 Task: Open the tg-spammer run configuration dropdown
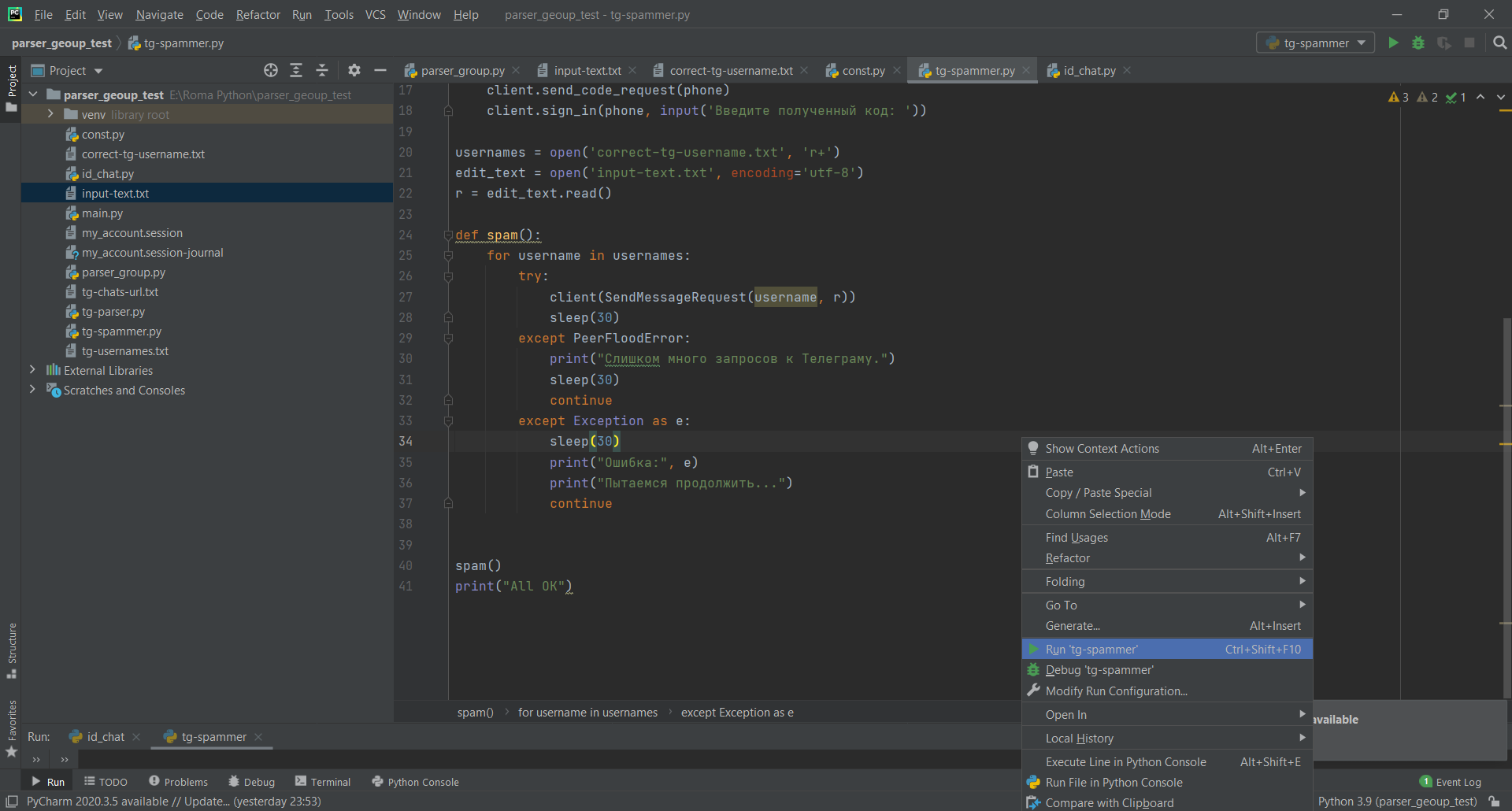coord(1315,43)
